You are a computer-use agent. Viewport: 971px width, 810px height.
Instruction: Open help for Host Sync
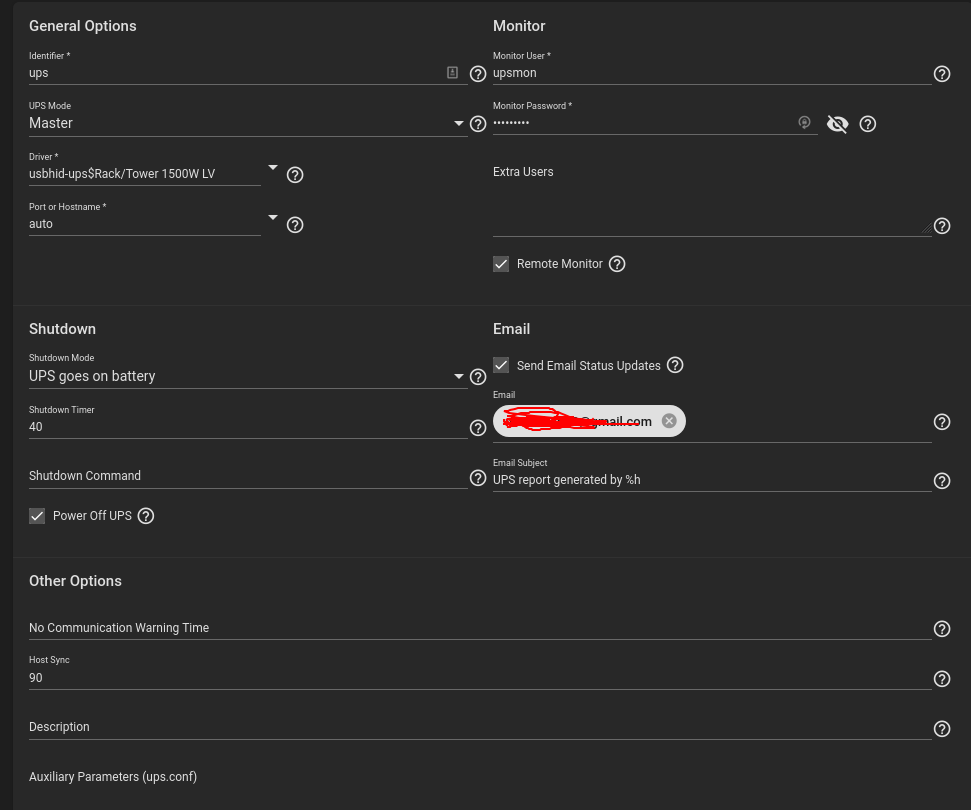click(941, 679)
